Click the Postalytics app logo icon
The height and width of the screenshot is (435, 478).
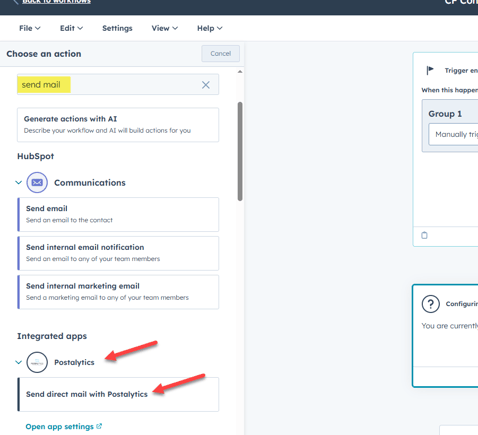(x=37, y=362)
